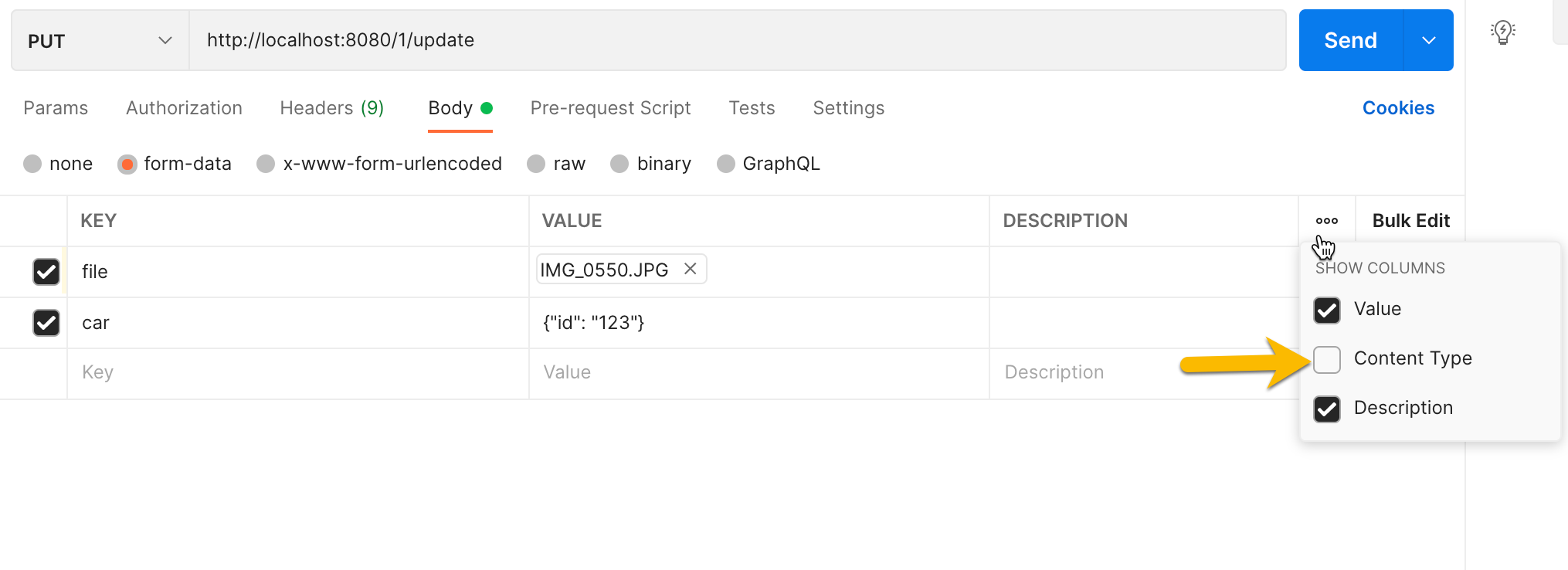Go to the Authorization tab
The image size is (1568, 570).
[184, 108]
